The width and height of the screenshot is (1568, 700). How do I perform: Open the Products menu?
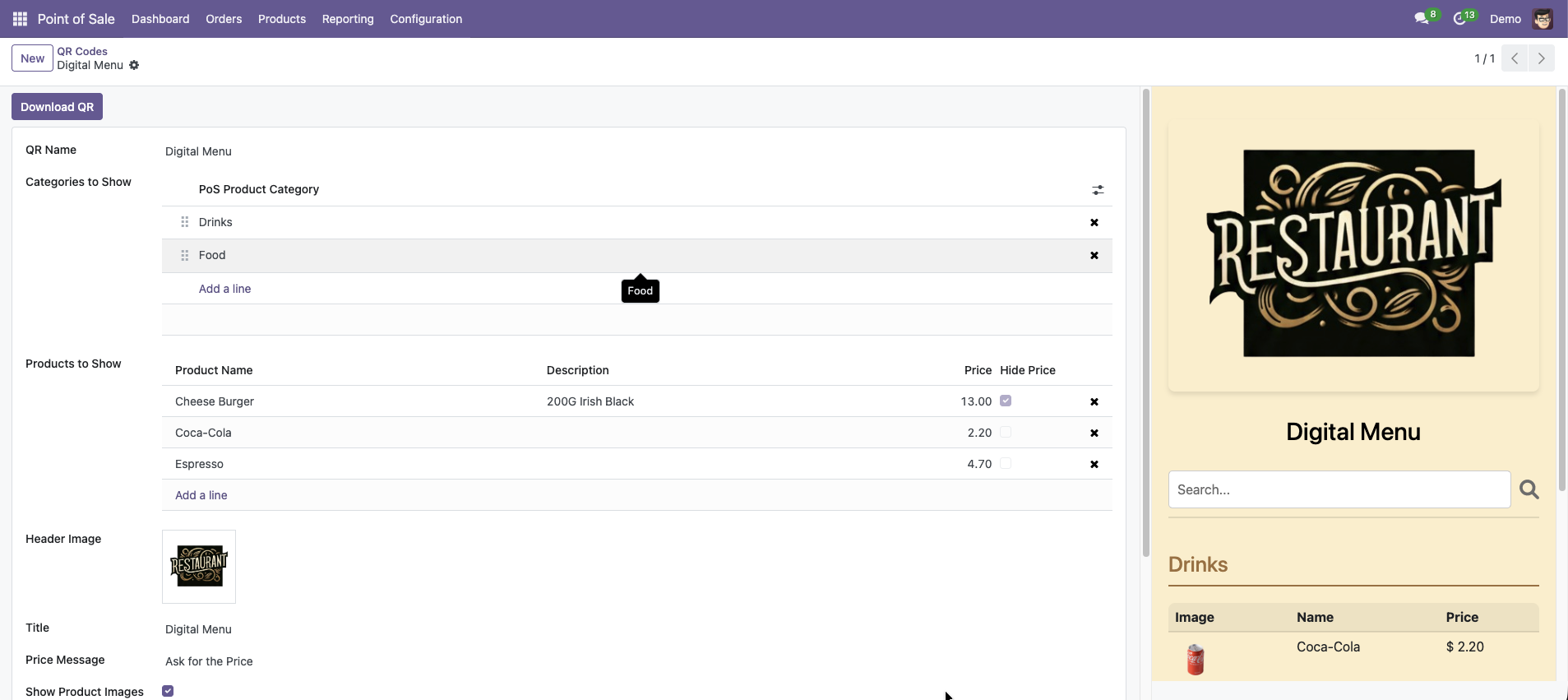pos(282,19)
